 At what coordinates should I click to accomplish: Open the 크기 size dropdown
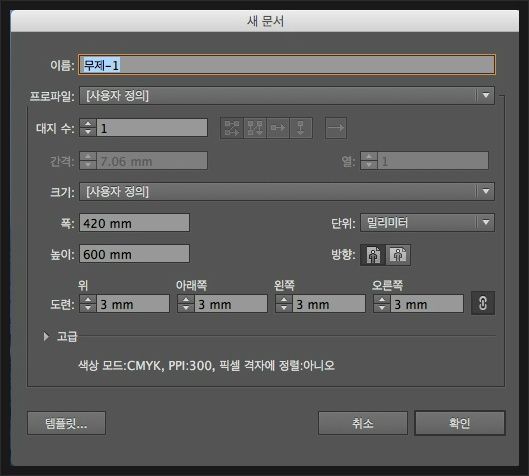[287, 192]
